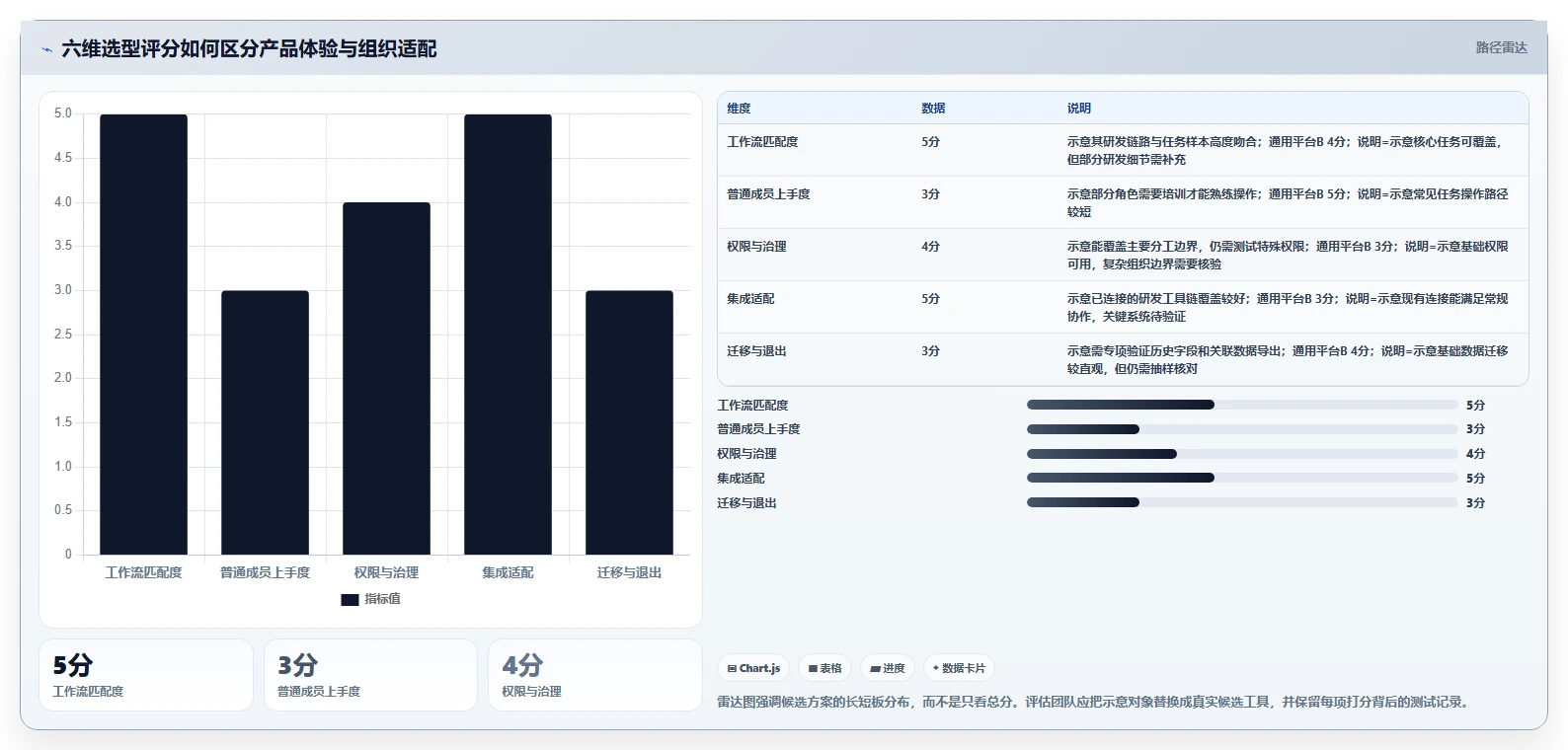Click the icon in the 进度 chip
This screenshot has height=750, width=1568.
click(875, 669)
